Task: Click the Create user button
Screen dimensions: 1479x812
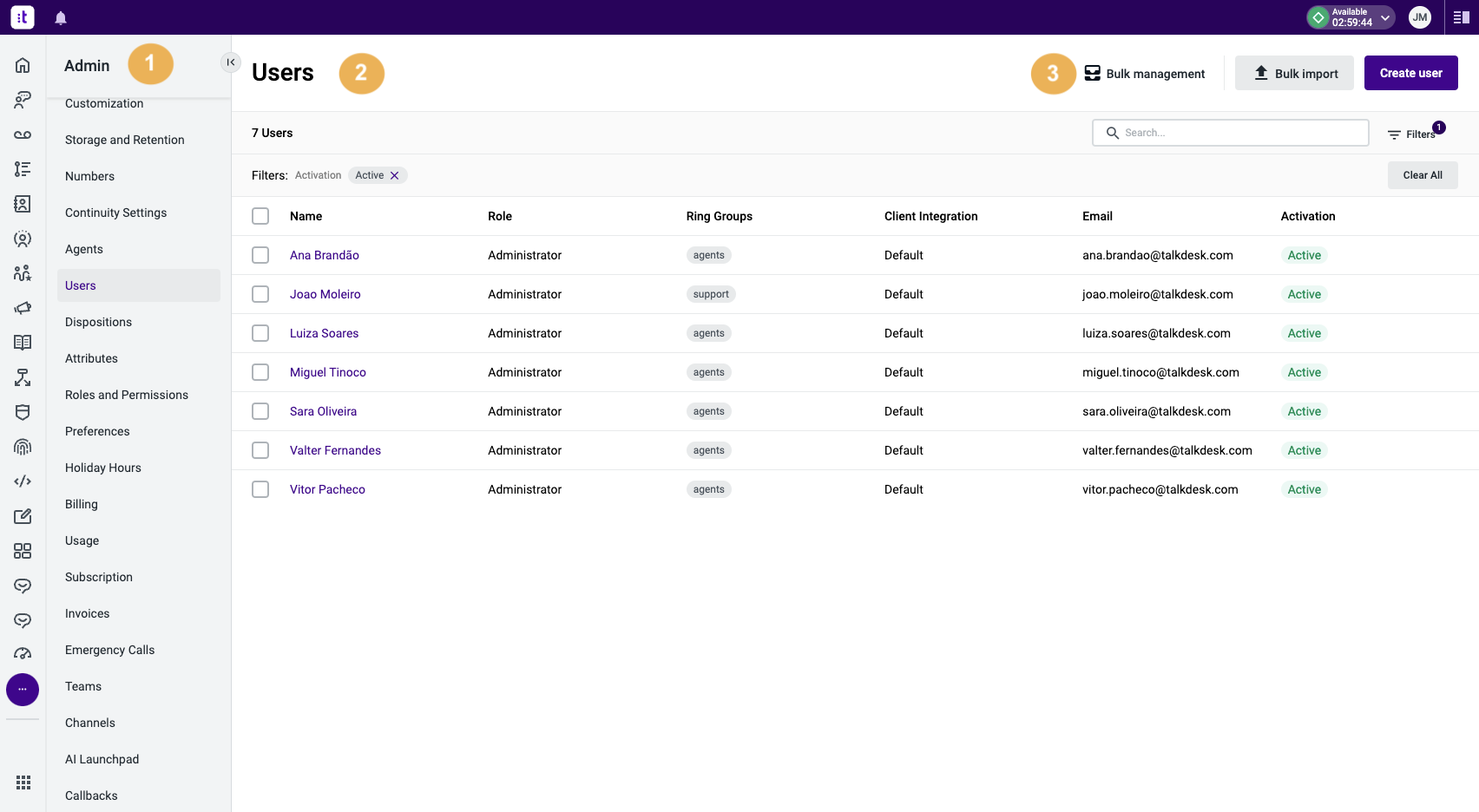Action: (1410, 73)
